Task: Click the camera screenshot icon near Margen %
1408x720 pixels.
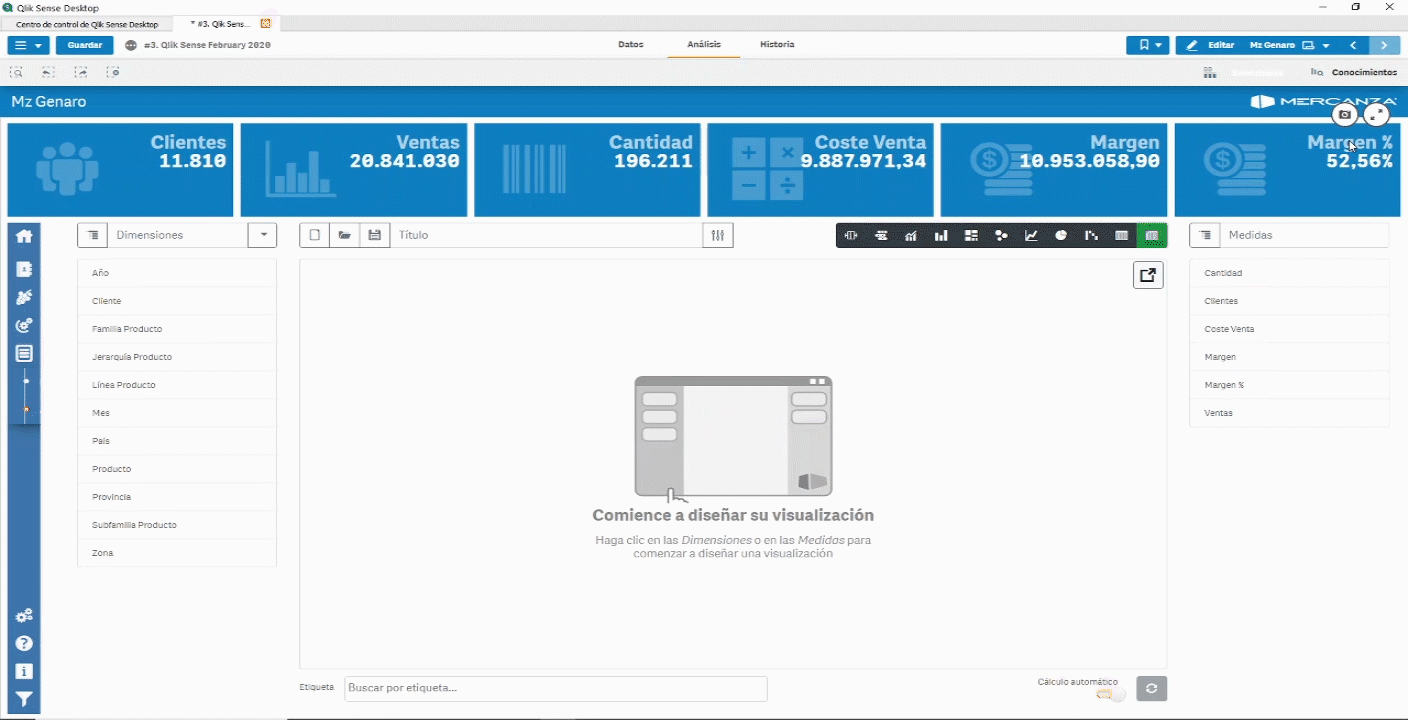Action: tap(1345, 114)
